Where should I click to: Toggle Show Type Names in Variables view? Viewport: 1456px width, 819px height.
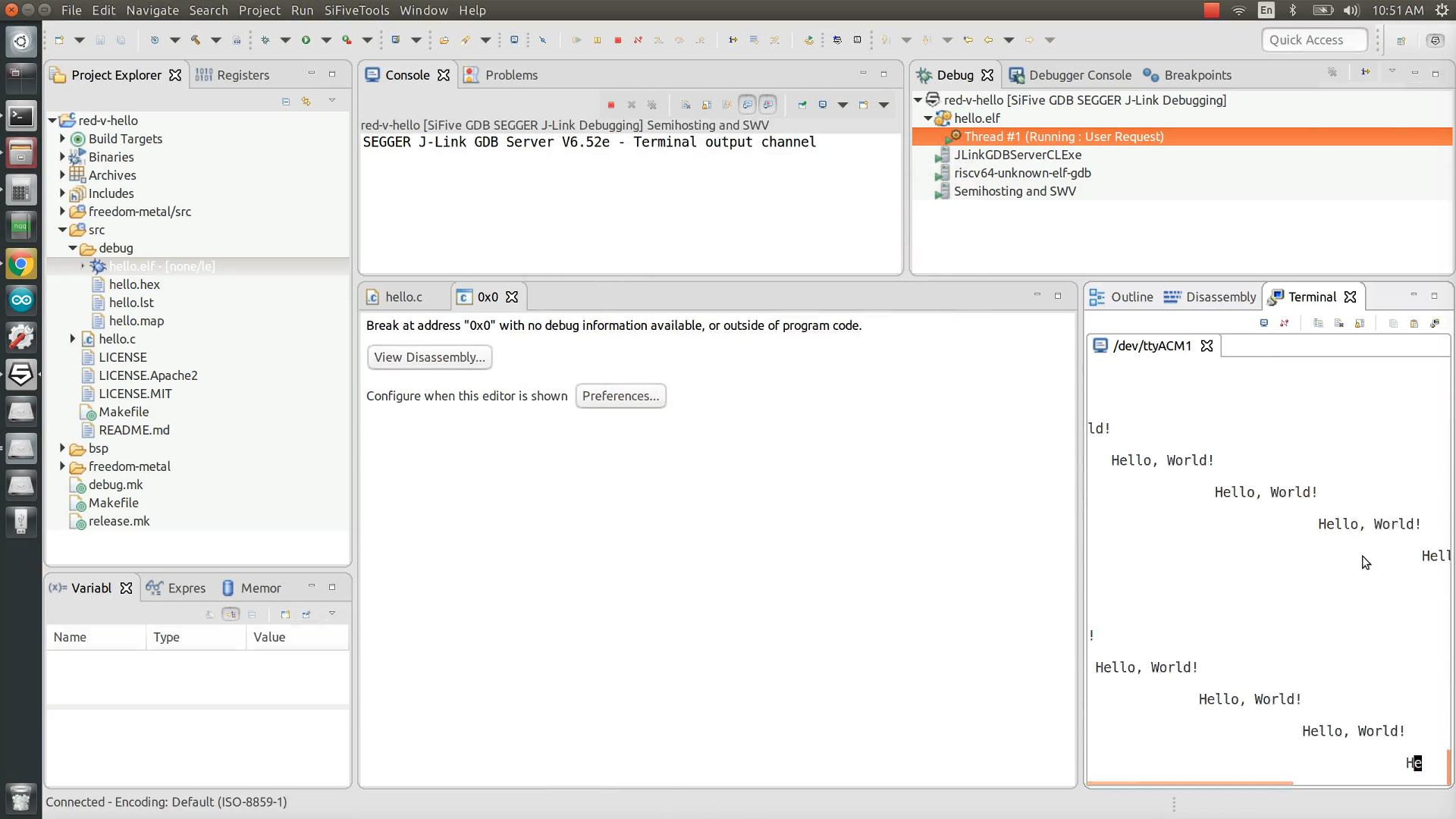[210, 614]
